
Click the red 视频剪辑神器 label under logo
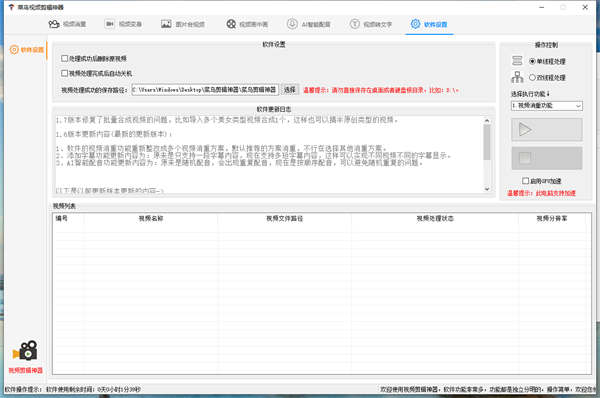pyautogui.click(x=26, y=370)
